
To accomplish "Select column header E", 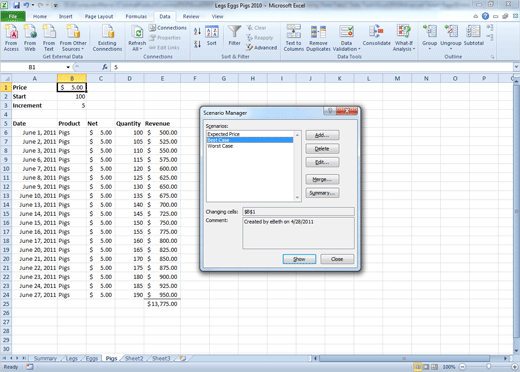I will pos(162,79).
